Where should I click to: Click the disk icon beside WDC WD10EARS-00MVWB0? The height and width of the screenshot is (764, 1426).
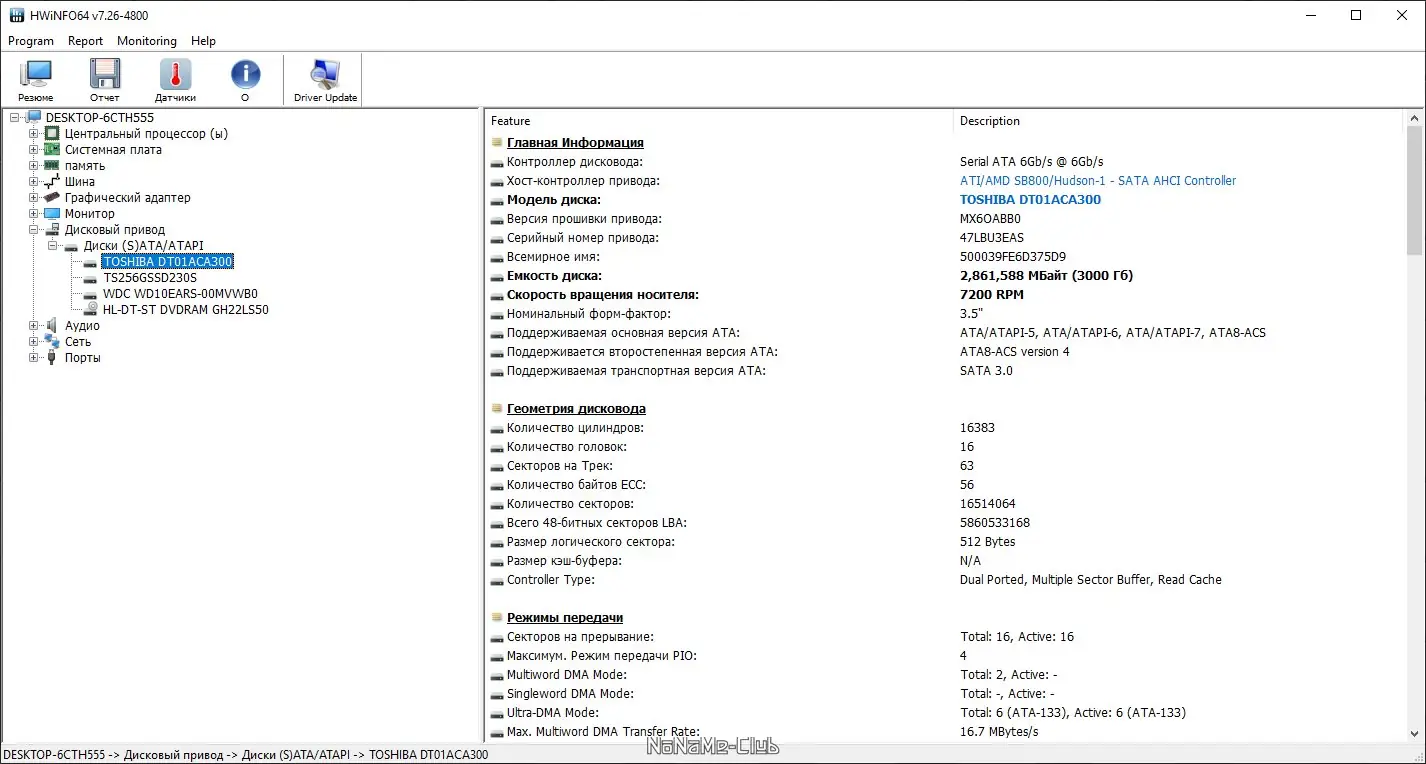pos(91,294)
